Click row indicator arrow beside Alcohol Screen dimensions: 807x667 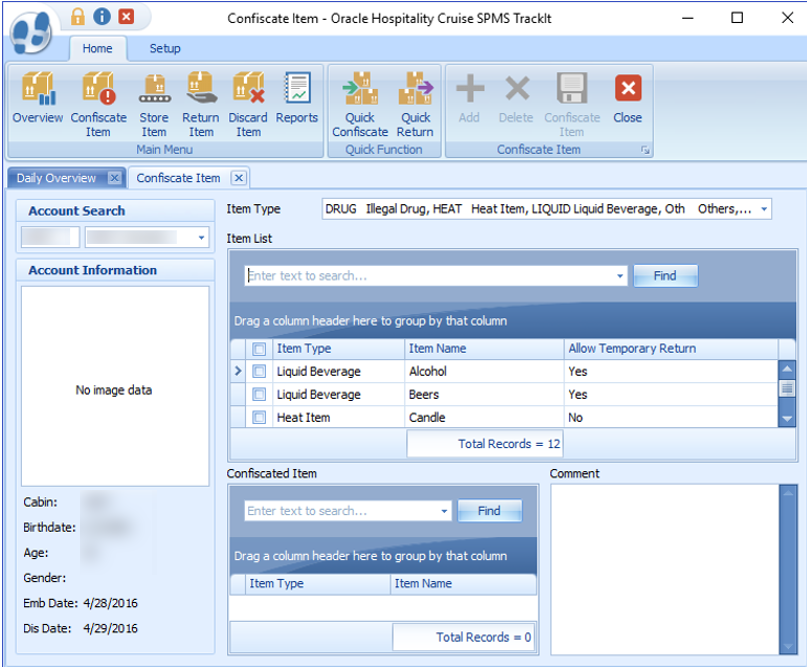click(x=238, y=371)
